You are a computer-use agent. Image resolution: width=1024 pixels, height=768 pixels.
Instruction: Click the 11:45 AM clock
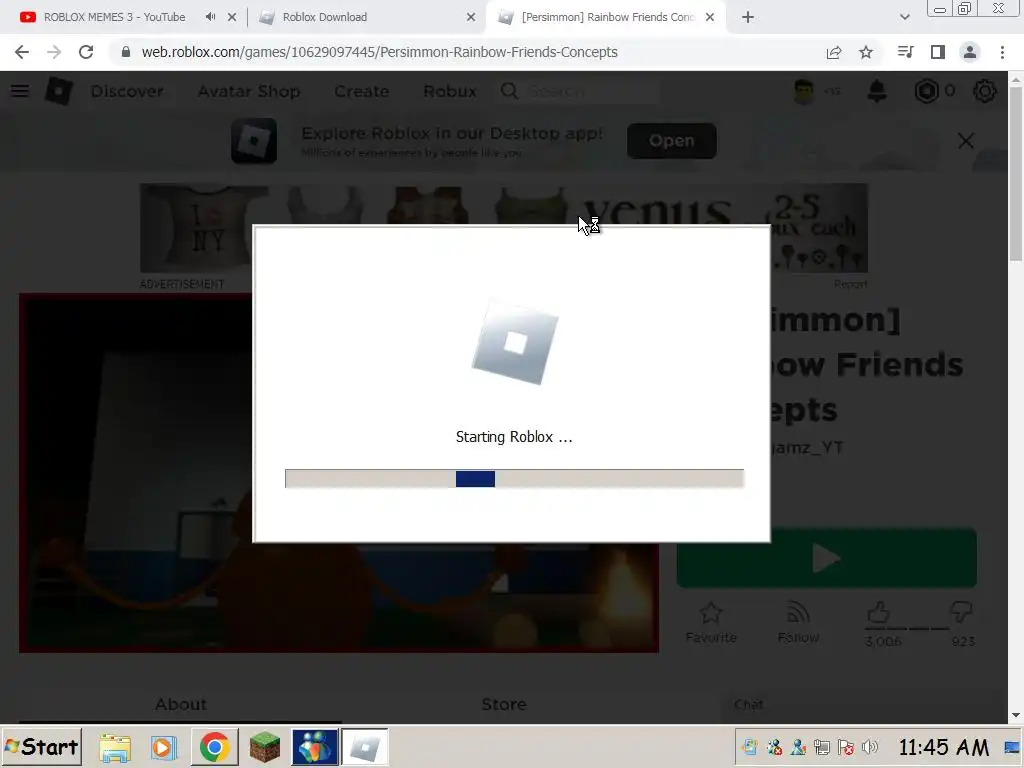click(943, 746)
